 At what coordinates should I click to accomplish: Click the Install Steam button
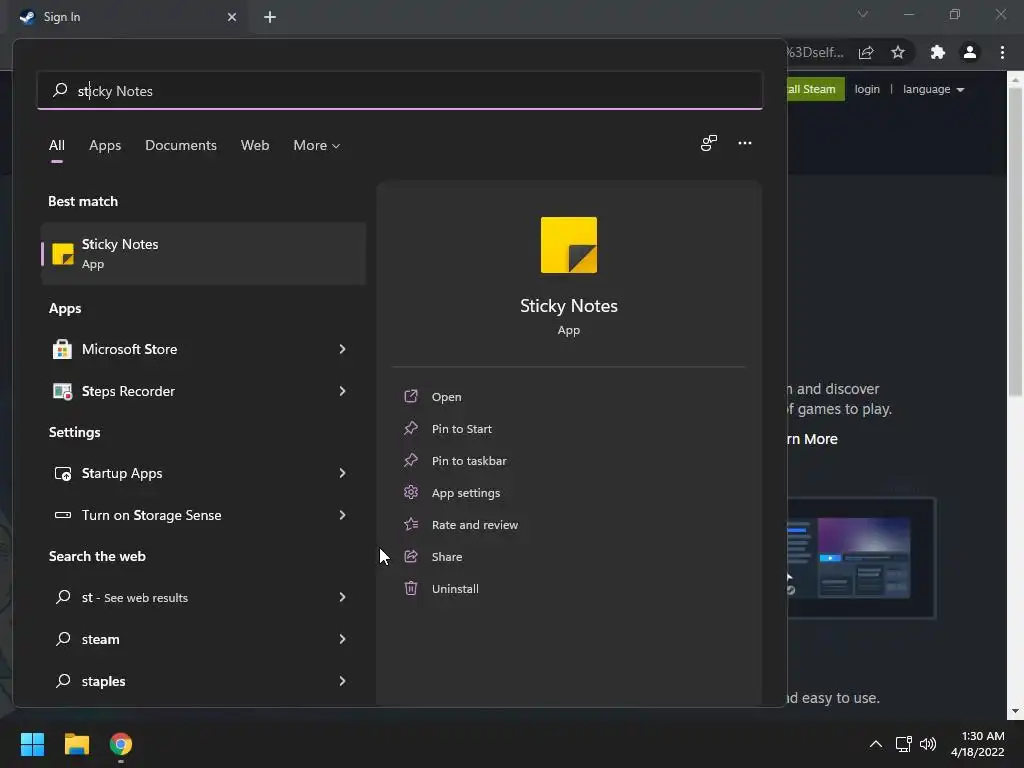pos(816,89)
